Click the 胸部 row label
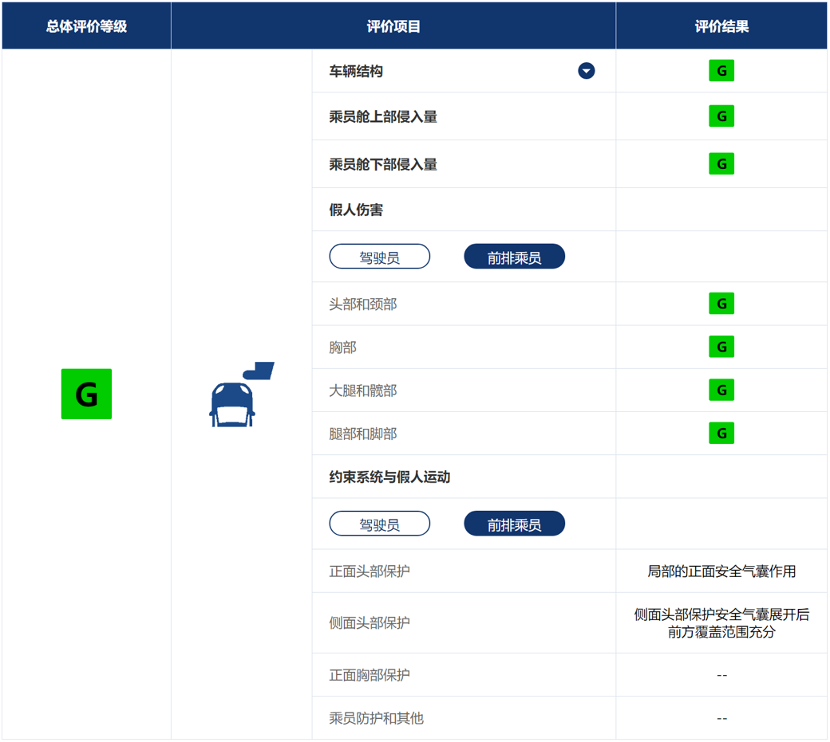 342,347
